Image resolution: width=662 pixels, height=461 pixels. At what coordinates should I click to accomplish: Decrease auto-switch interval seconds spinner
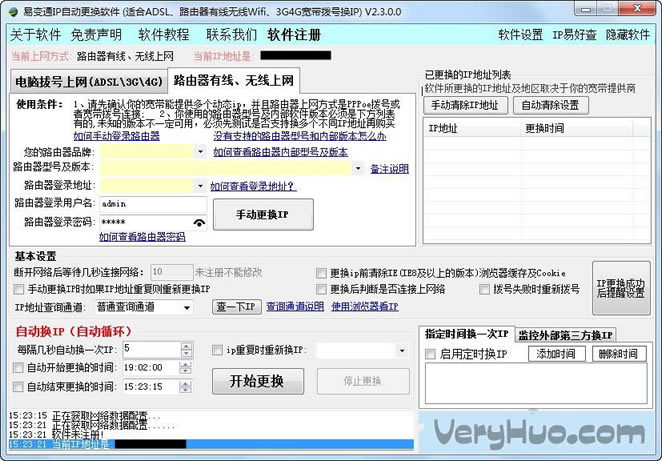tap(186, 354)
